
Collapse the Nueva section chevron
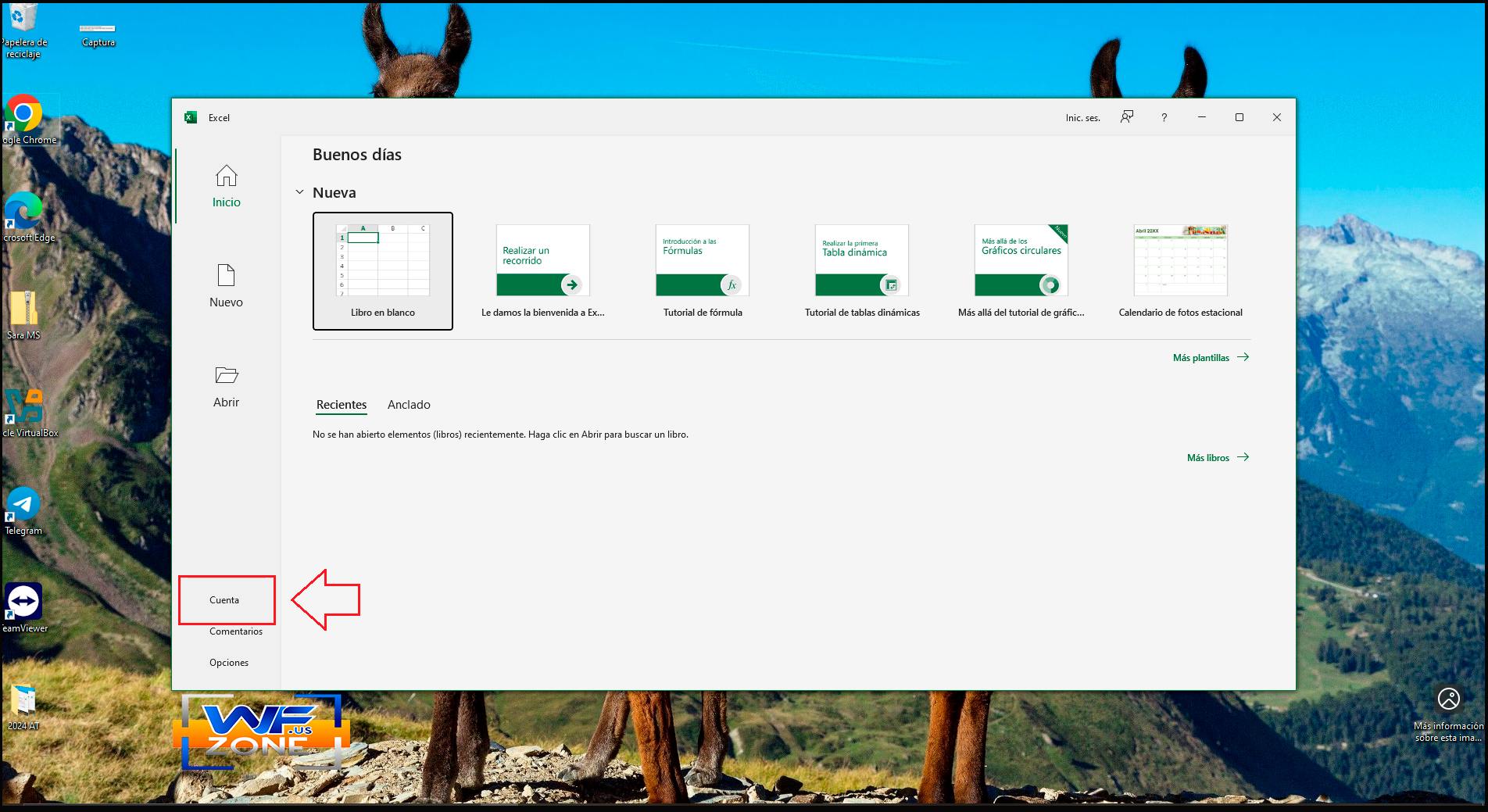pyautogui.click(x=299, y=192)
